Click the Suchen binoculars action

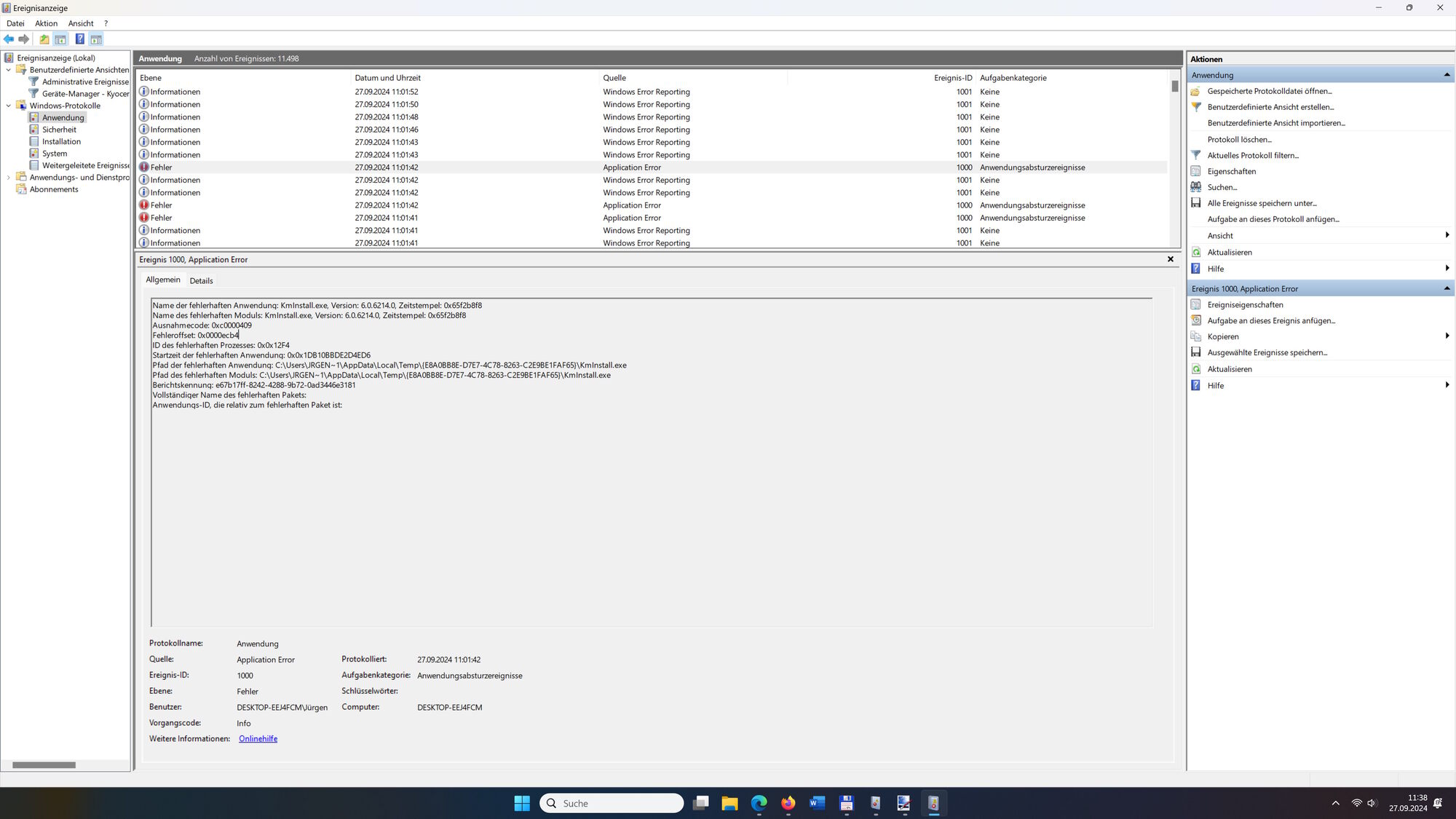pyautogui.click(x=1222, y=187)
